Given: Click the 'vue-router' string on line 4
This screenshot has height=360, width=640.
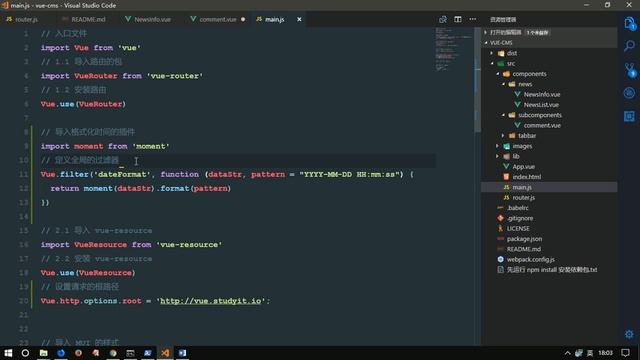Looking at the screenshot, I should coord(175,76).
